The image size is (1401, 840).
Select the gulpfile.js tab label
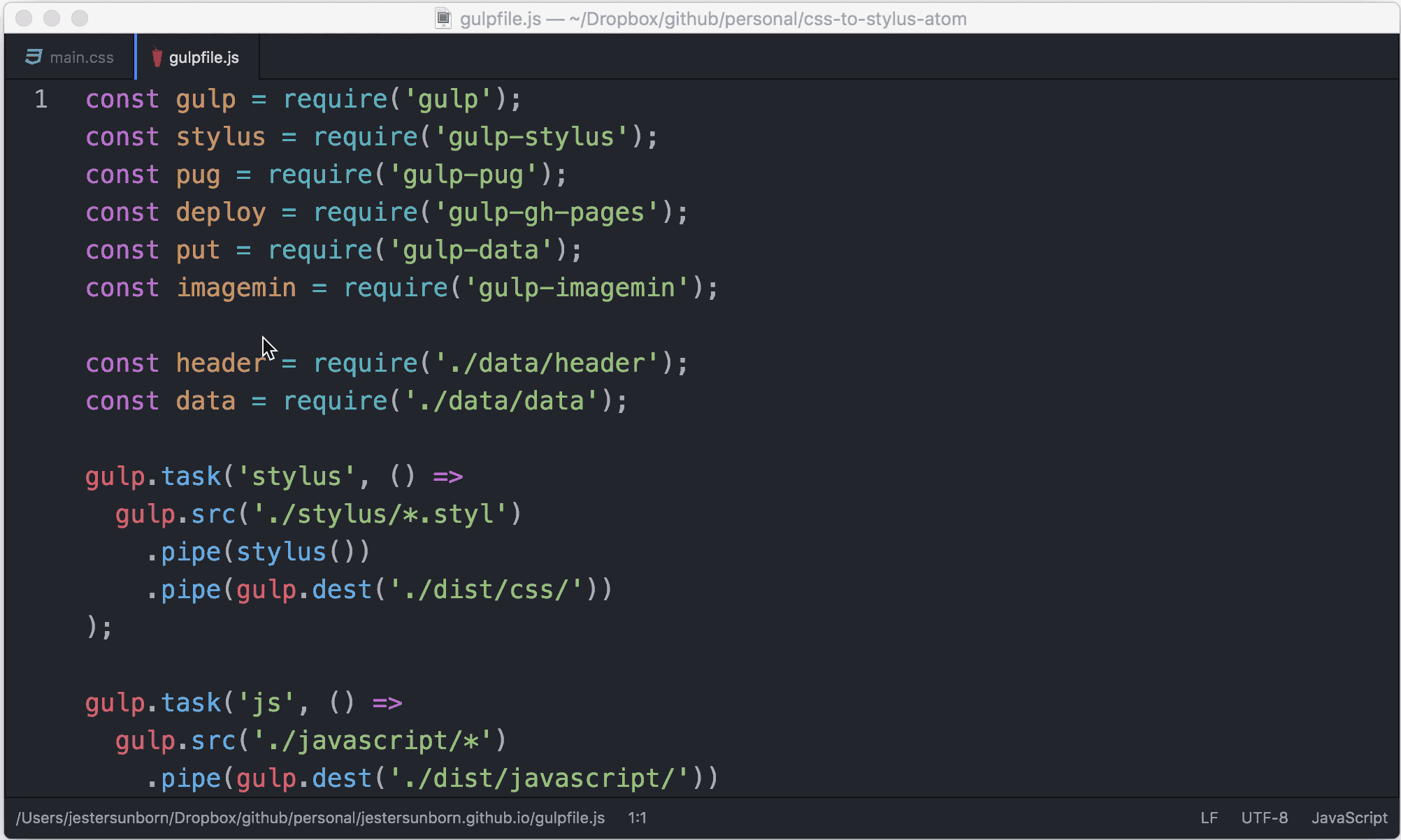(x=203, y=57)
